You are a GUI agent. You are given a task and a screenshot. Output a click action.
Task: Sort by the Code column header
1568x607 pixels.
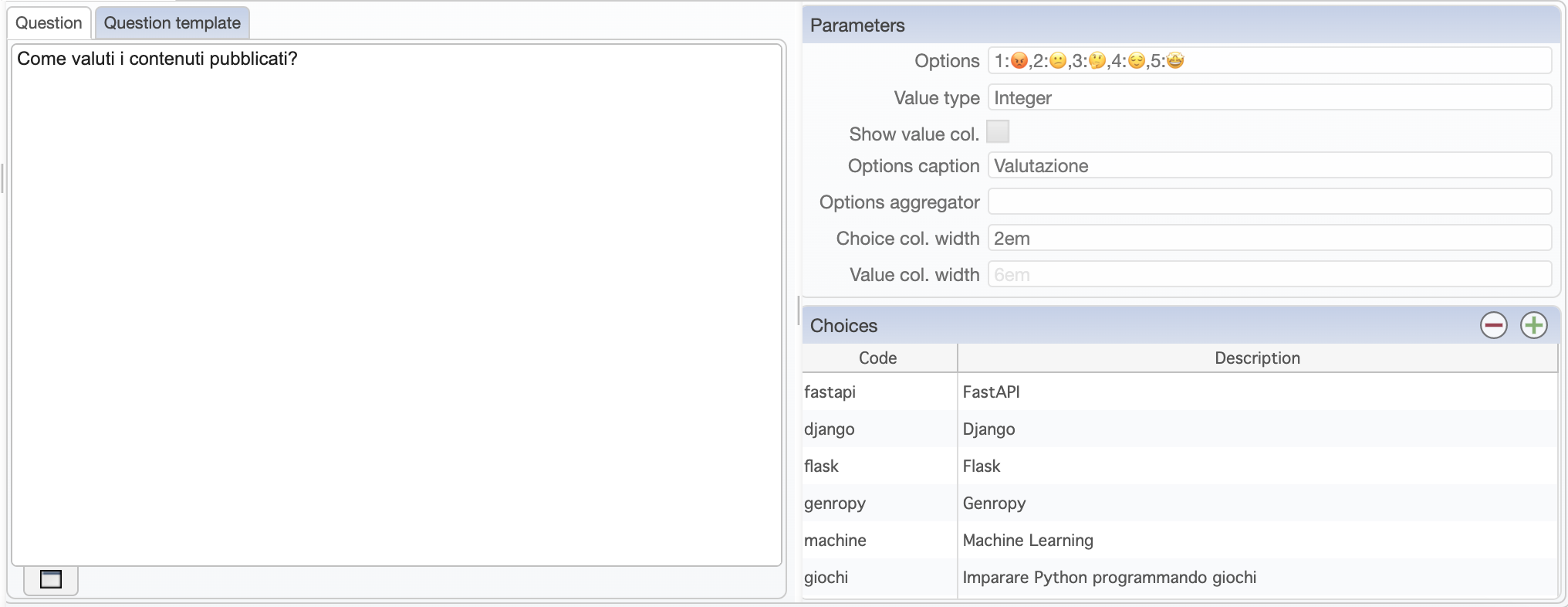879,358
